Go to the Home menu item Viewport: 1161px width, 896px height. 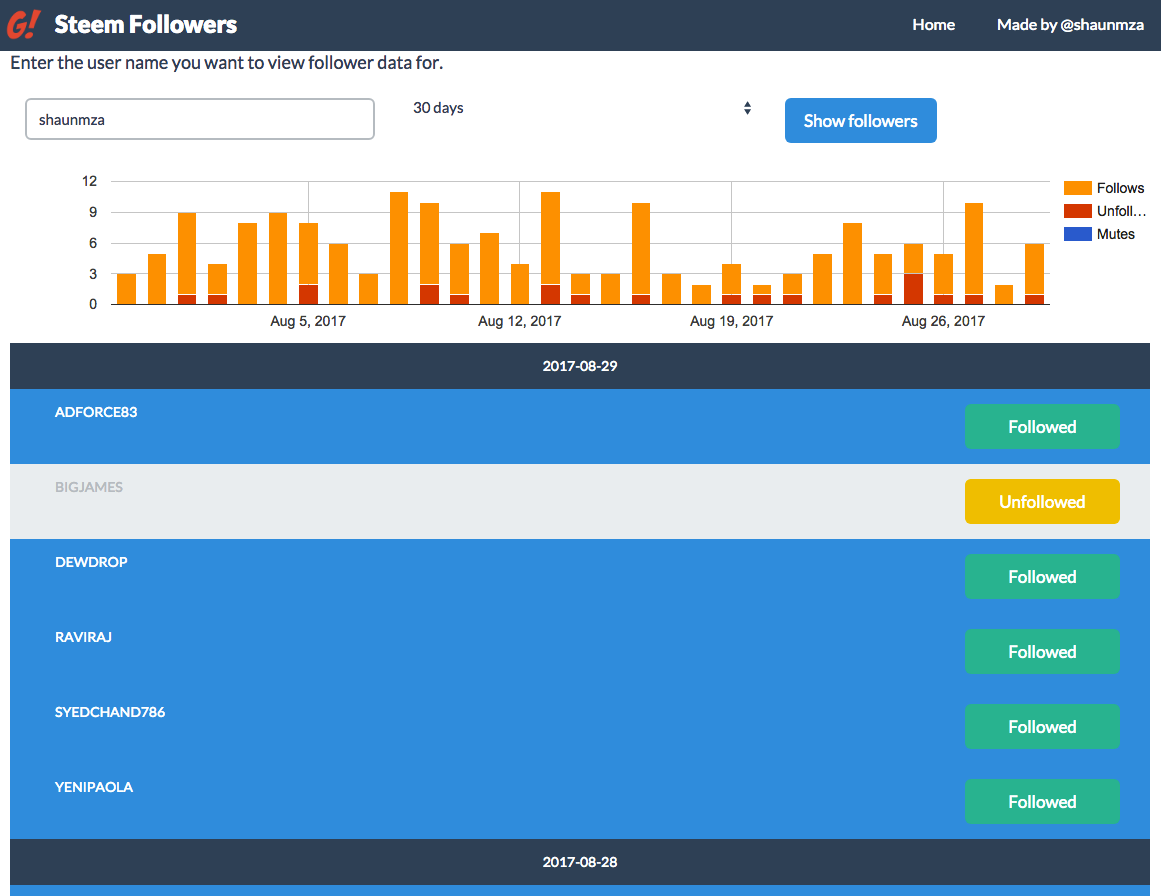click(x=933, y=24)
